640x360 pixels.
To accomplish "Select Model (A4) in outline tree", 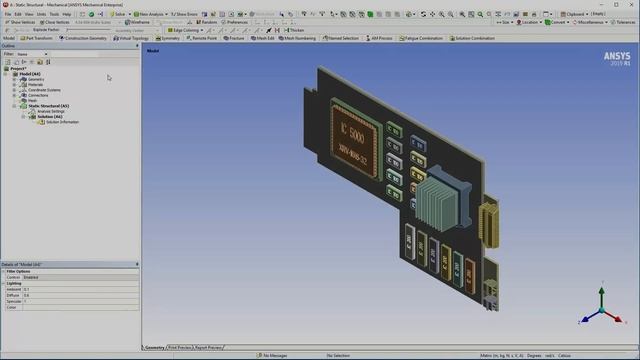I will point(30,74).
